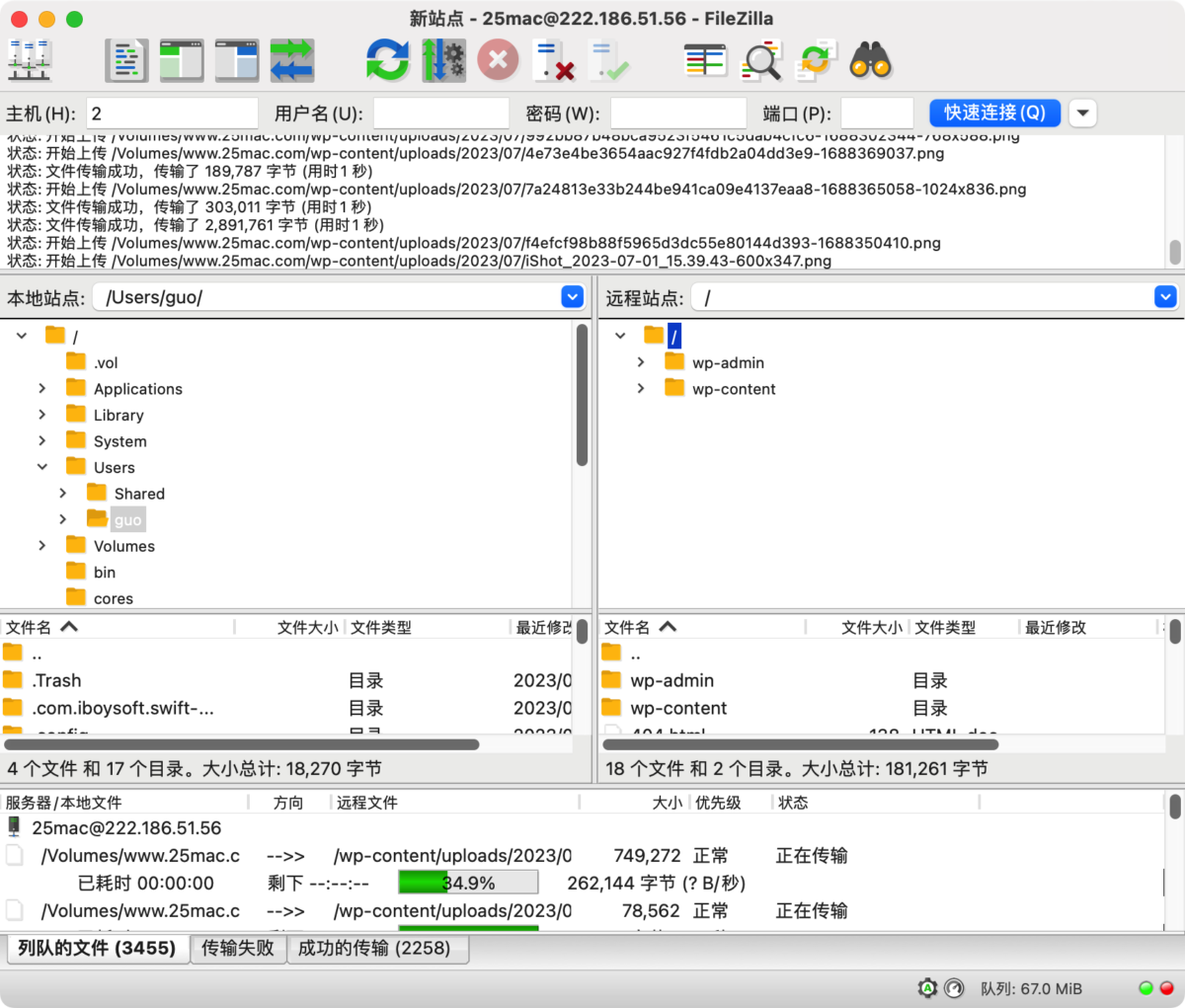Image resolution: width=1185 pixels, height=1008 pixels.
Task: Click the local file list horizontal scrollbar
Action: tap(242, 744)
